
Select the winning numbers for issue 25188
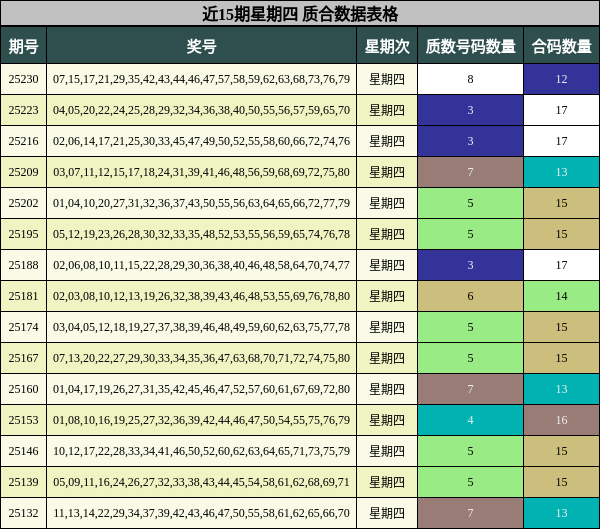click(201, 265)
